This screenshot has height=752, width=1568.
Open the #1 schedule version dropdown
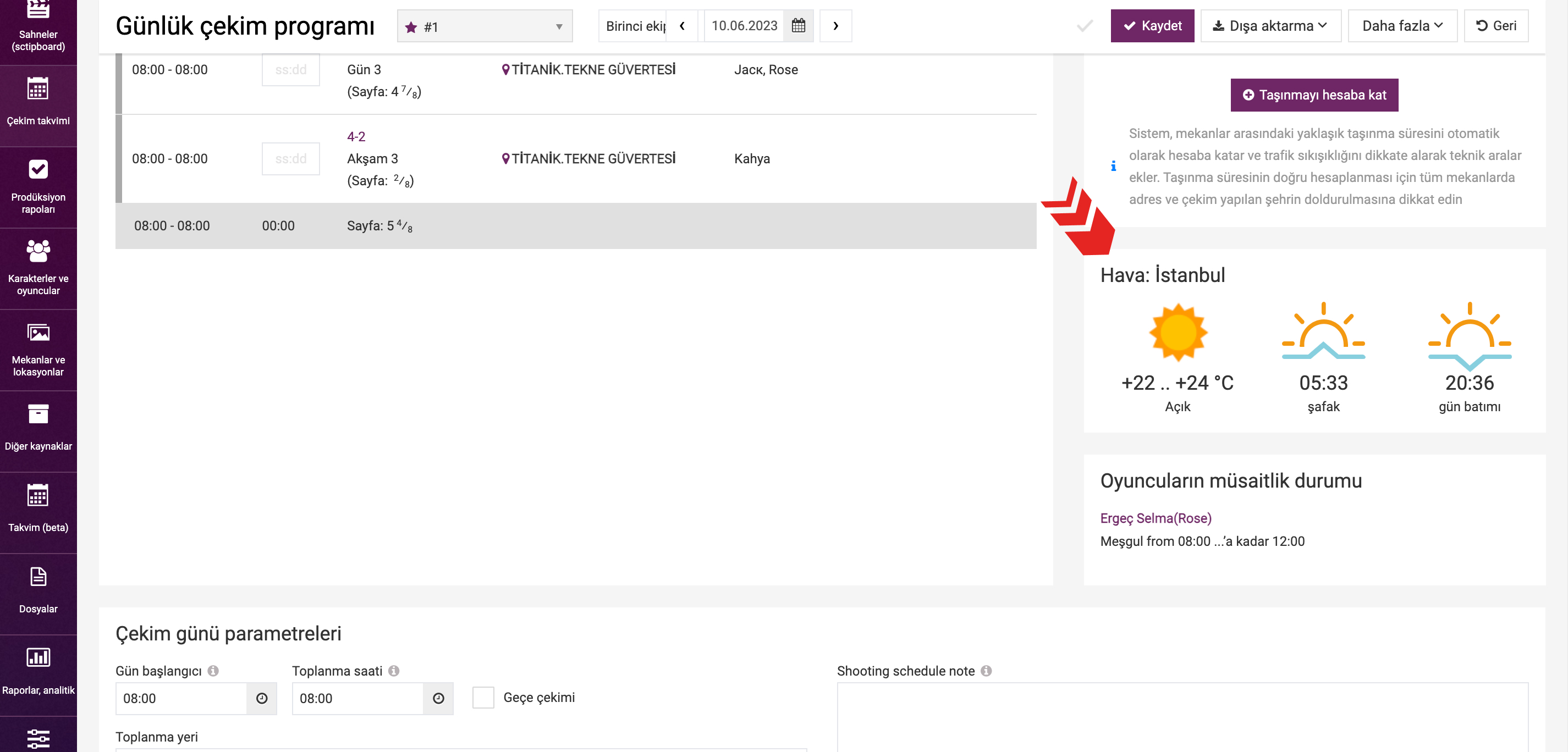[x=485, y=26]
